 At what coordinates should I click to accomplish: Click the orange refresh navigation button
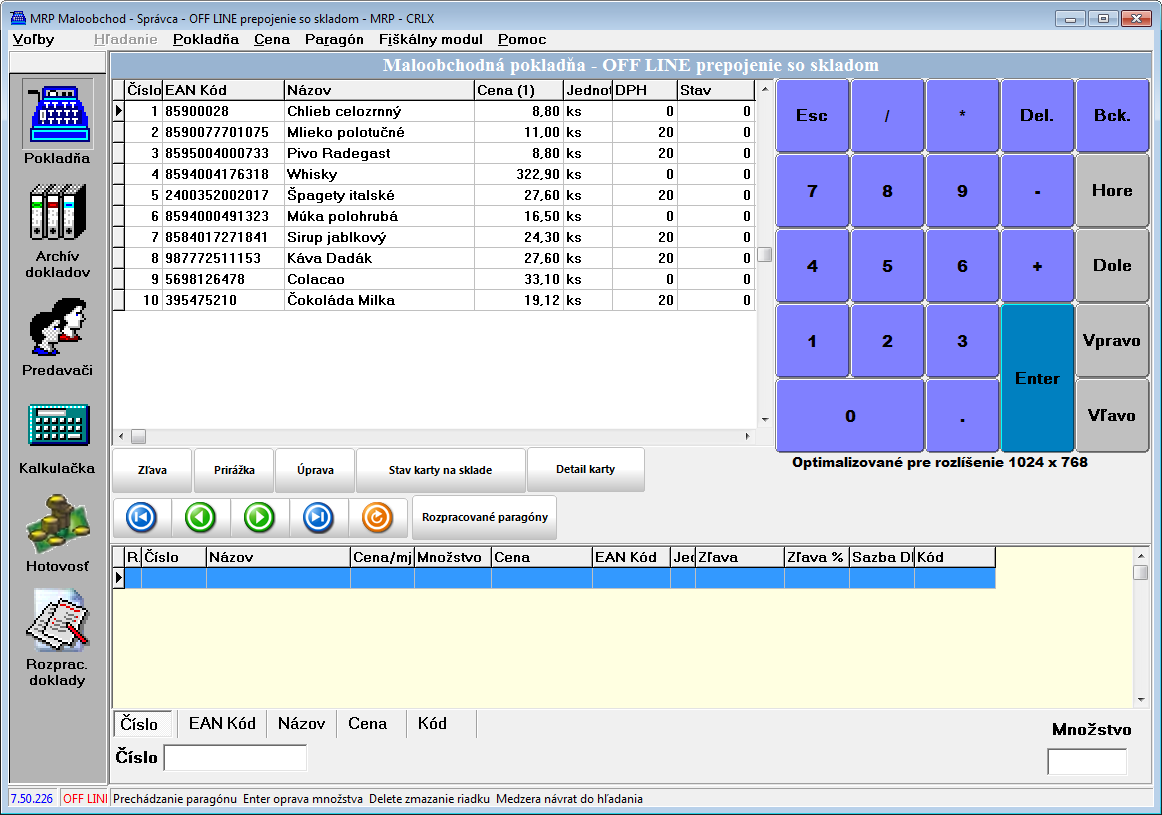click(377, 517)
